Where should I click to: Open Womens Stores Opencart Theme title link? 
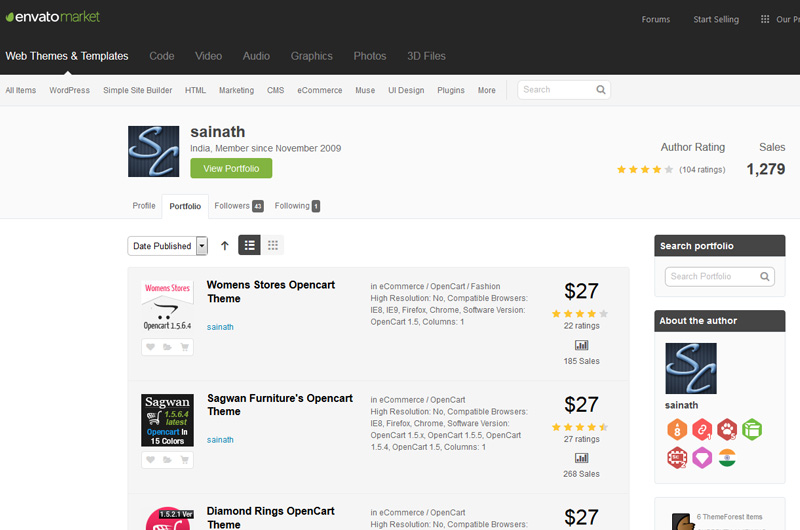tap(271, 292)
